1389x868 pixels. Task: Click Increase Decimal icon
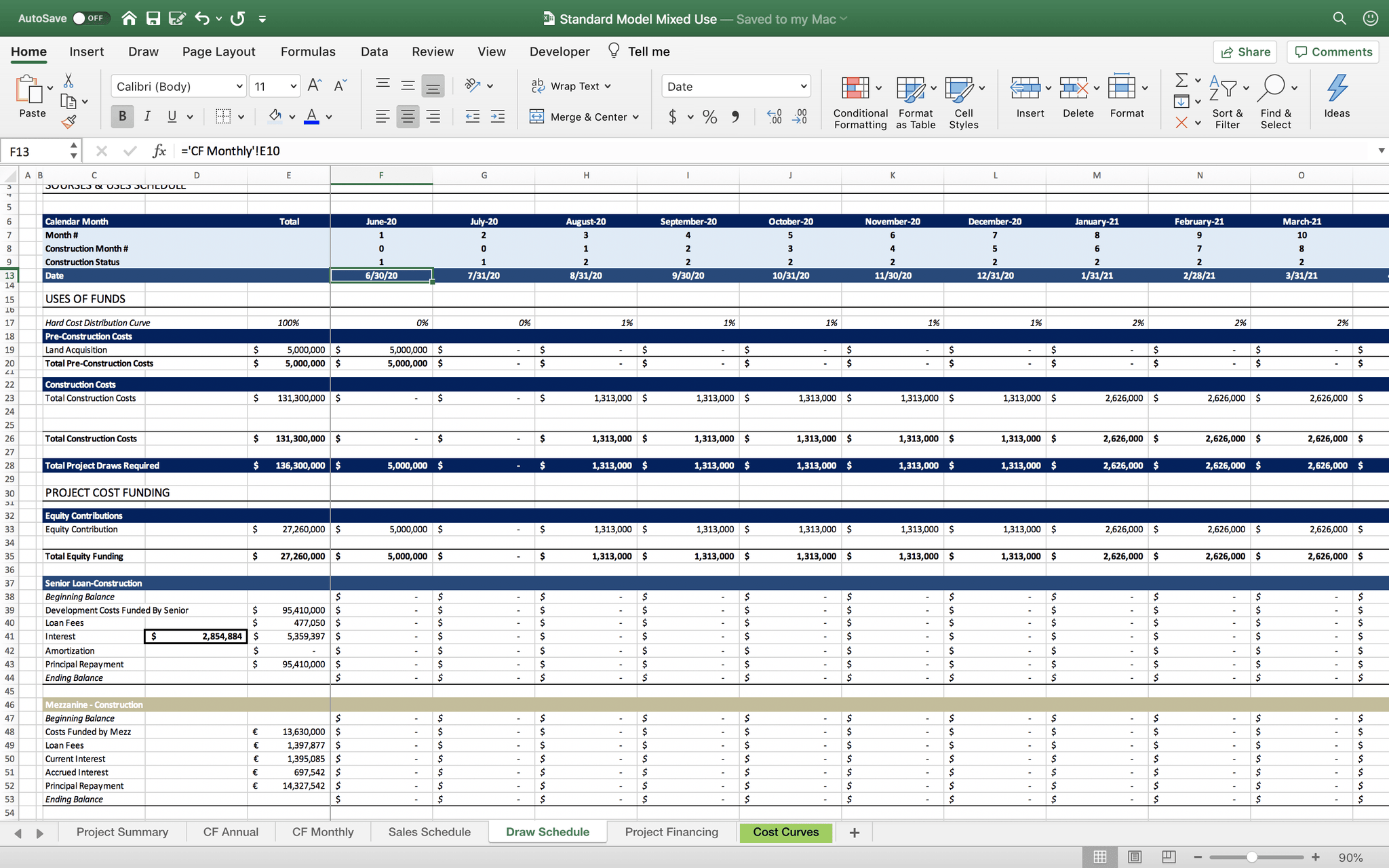(x=775, y=117)
